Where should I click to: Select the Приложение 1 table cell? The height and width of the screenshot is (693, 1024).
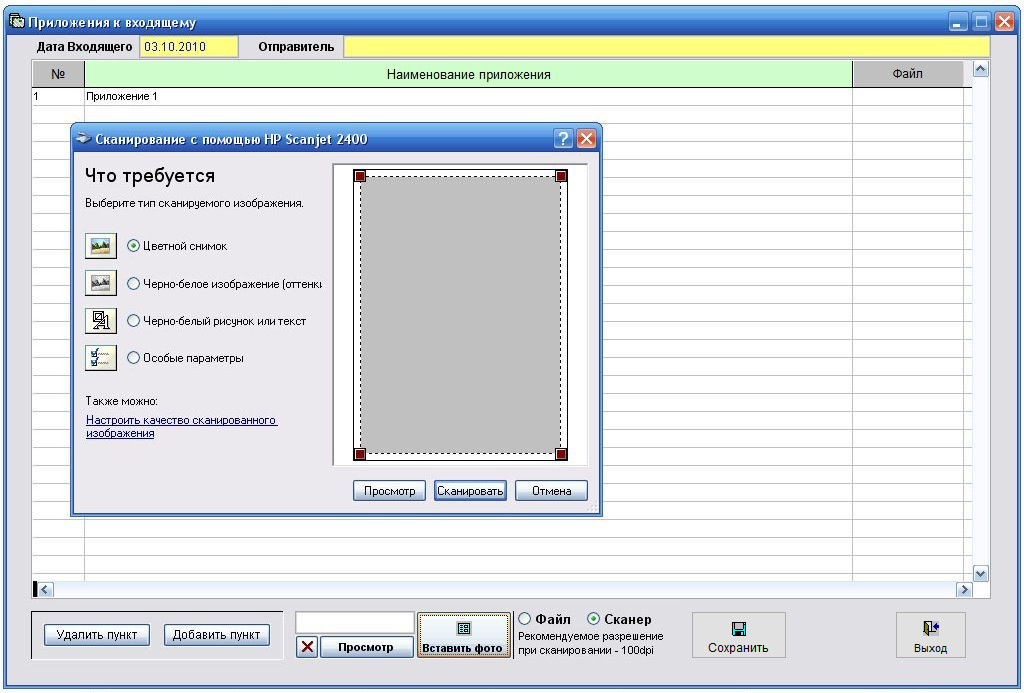(468, 97)
